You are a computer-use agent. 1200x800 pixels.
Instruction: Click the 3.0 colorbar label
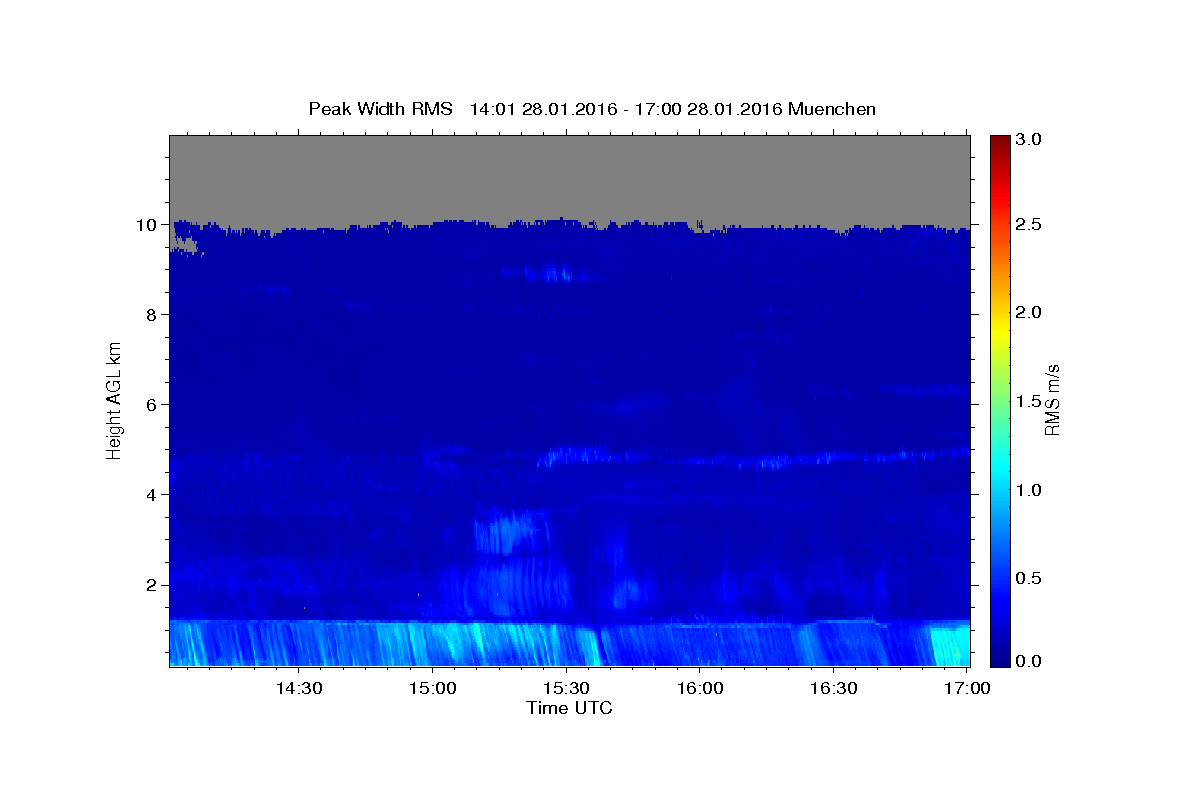coord(1030,140)
